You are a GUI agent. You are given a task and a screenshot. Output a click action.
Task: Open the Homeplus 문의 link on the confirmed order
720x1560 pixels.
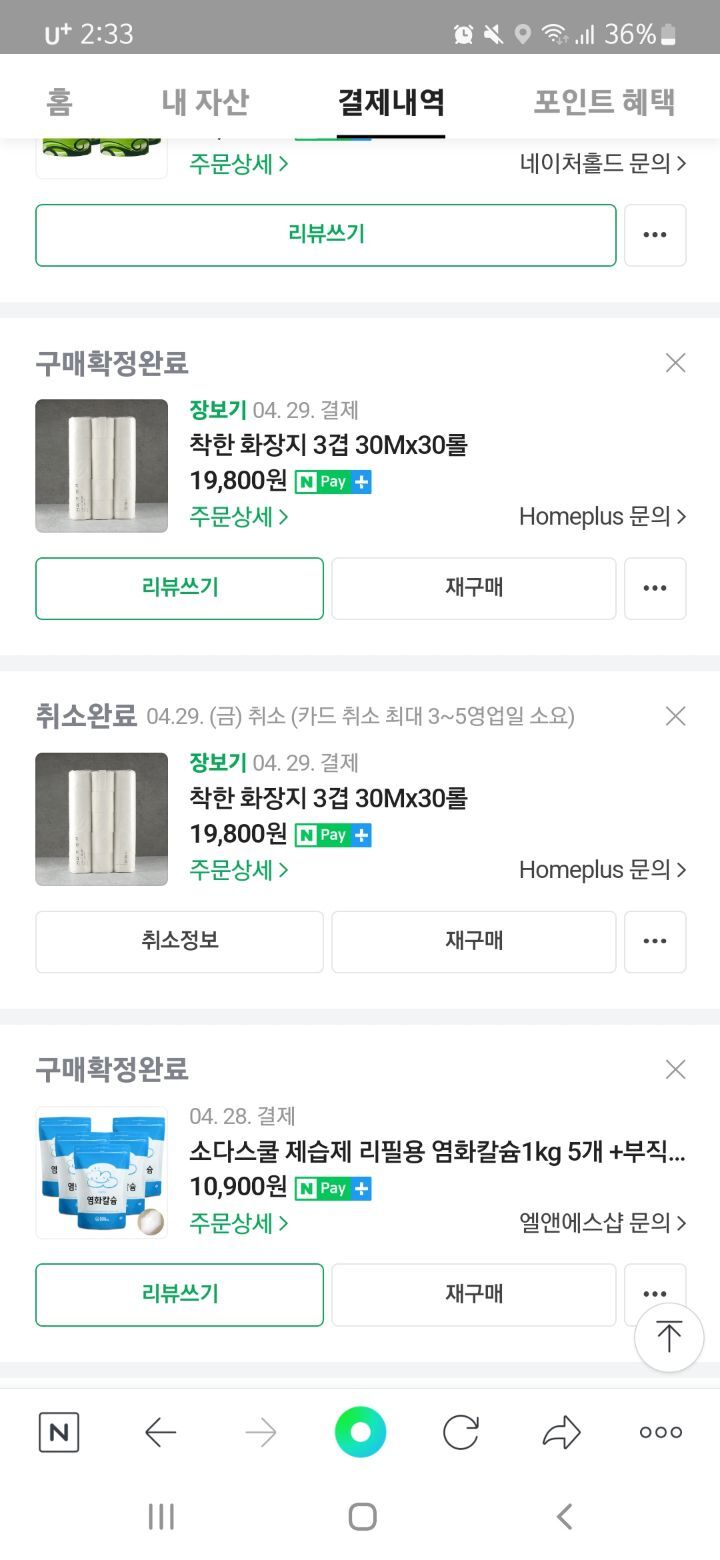click(x=602, y=517)
